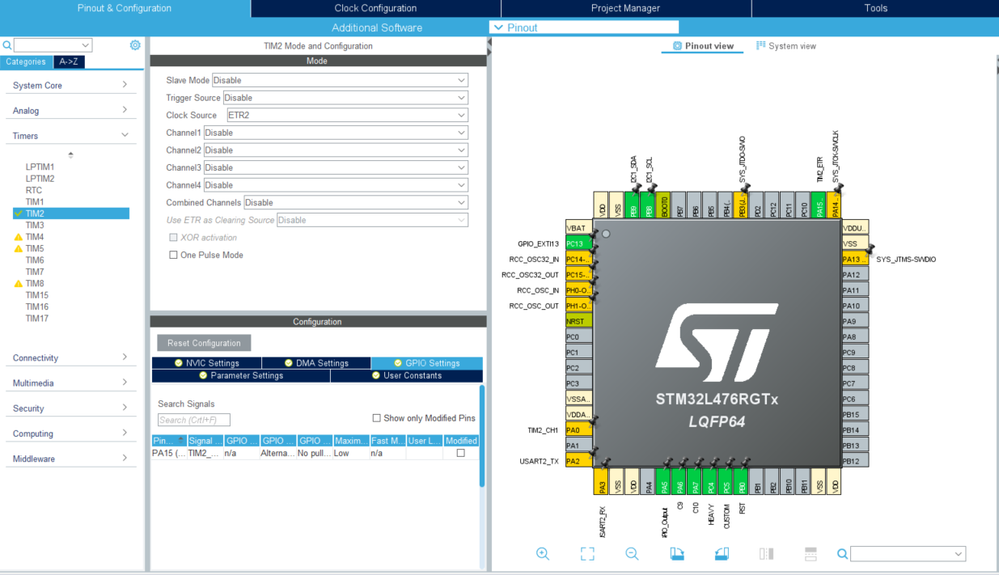Zoom out of the chip view
Viewport: 999px width, 575px height.
pos(631,553)
